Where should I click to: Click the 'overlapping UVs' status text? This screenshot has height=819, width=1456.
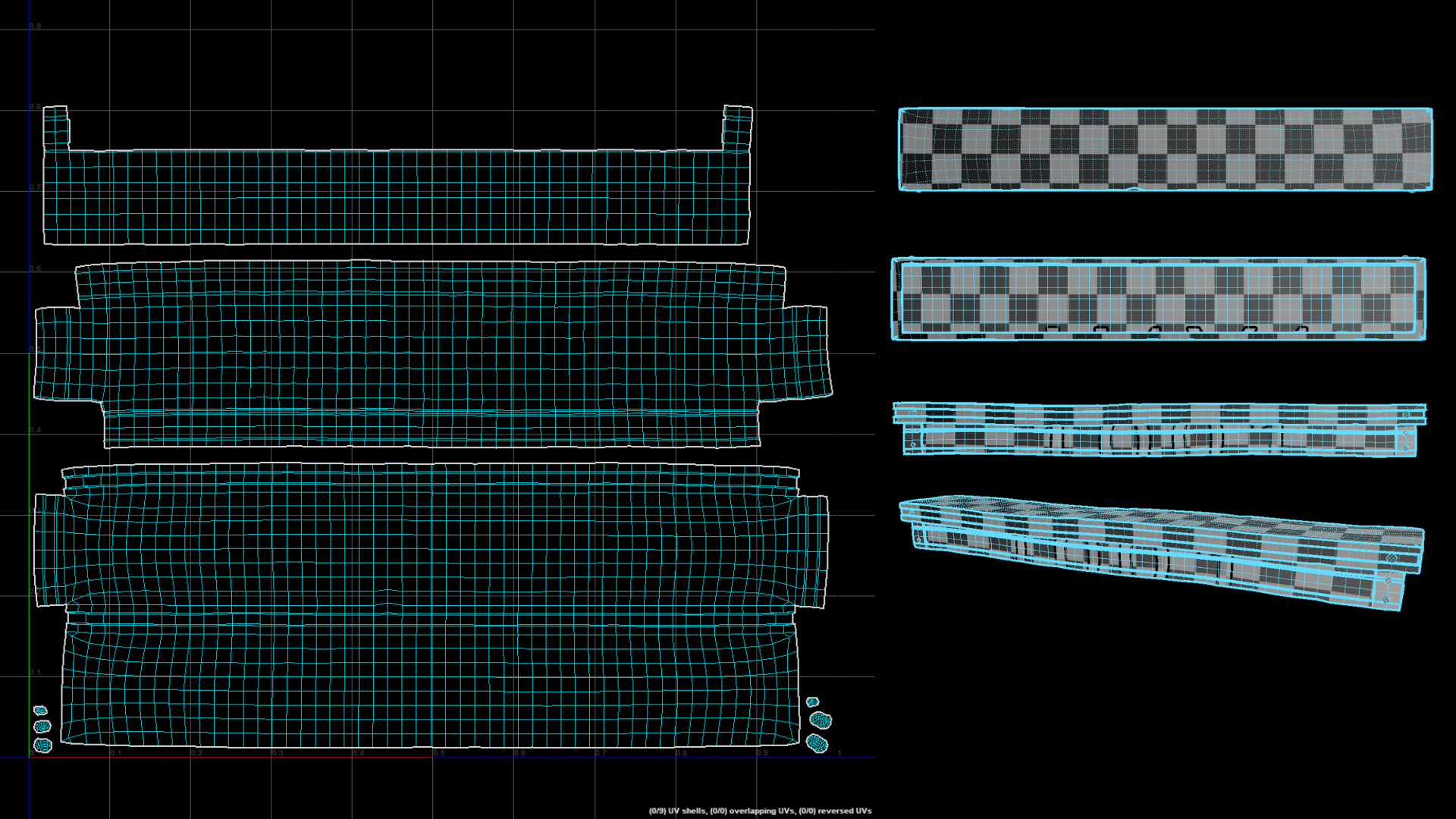(x=761, y=811)
